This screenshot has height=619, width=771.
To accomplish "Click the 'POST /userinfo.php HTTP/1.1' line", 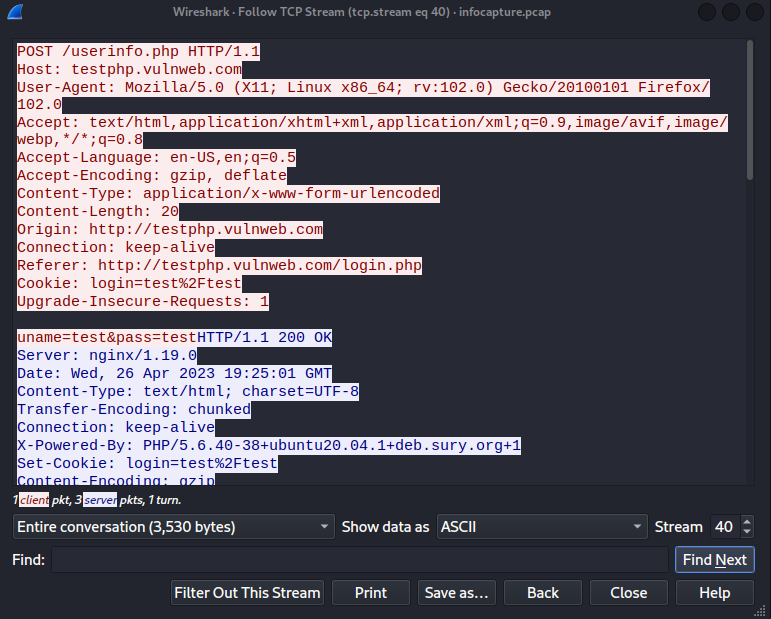I will (x=138, y=51).
